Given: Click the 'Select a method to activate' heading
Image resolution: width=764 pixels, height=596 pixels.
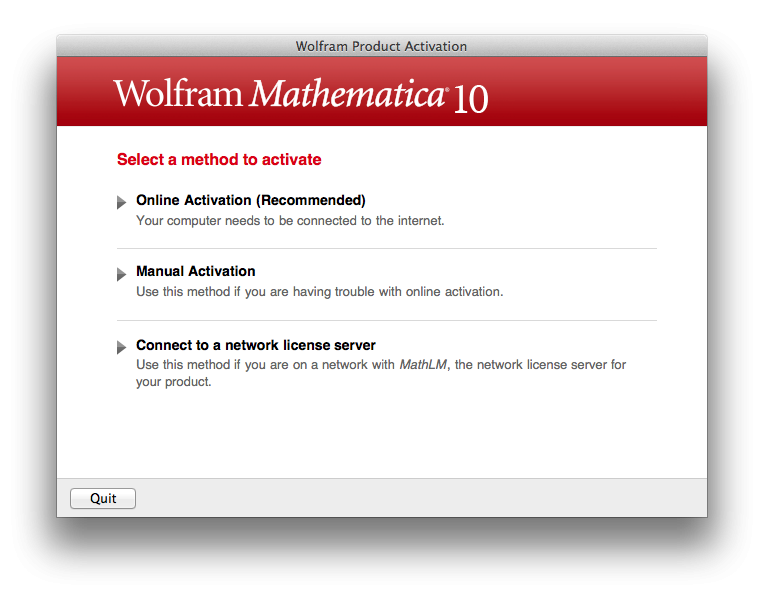Looking at the screenshot, I should coord(219,159).
